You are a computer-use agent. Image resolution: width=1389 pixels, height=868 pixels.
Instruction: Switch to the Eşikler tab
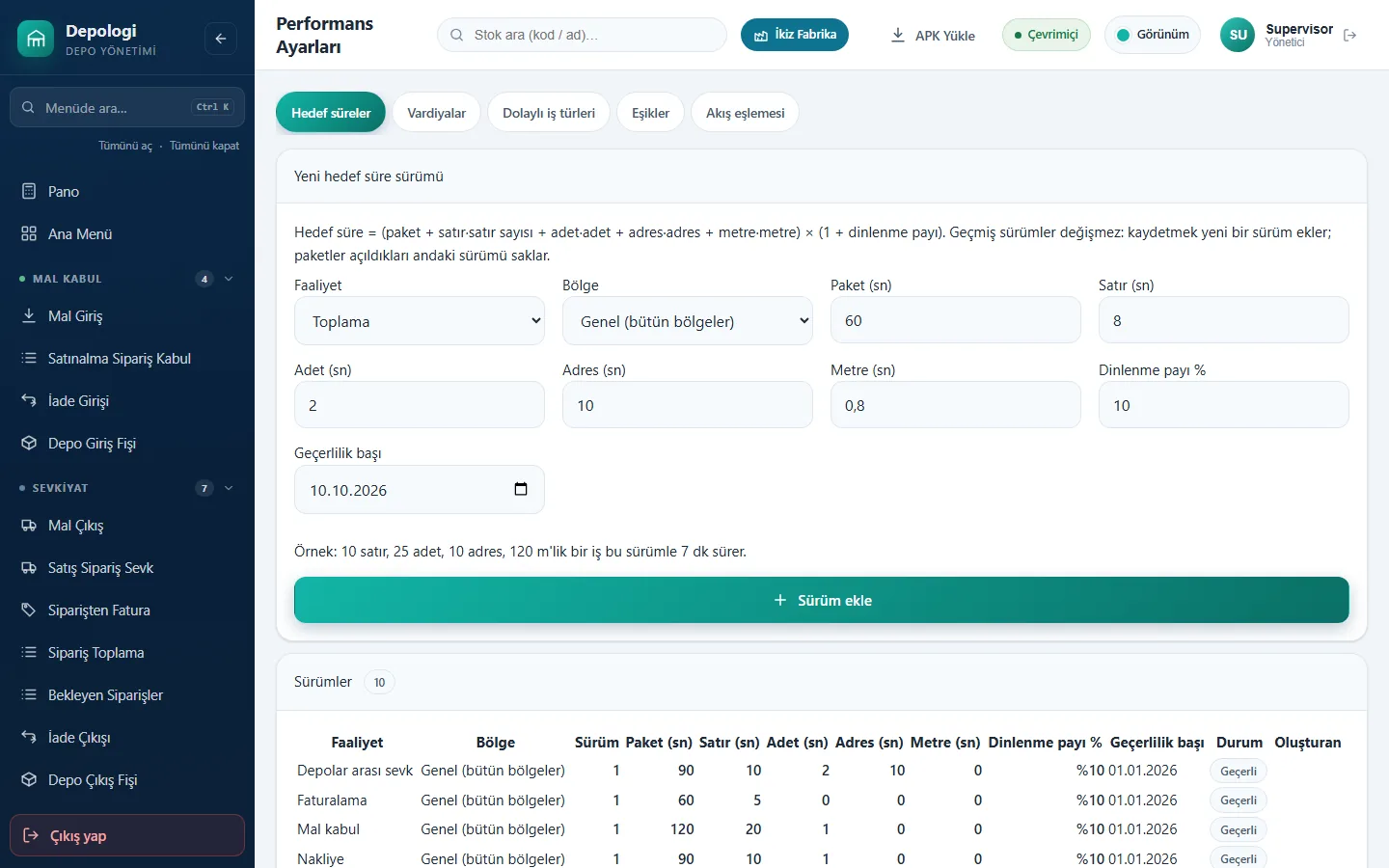[x=650, y=113]
